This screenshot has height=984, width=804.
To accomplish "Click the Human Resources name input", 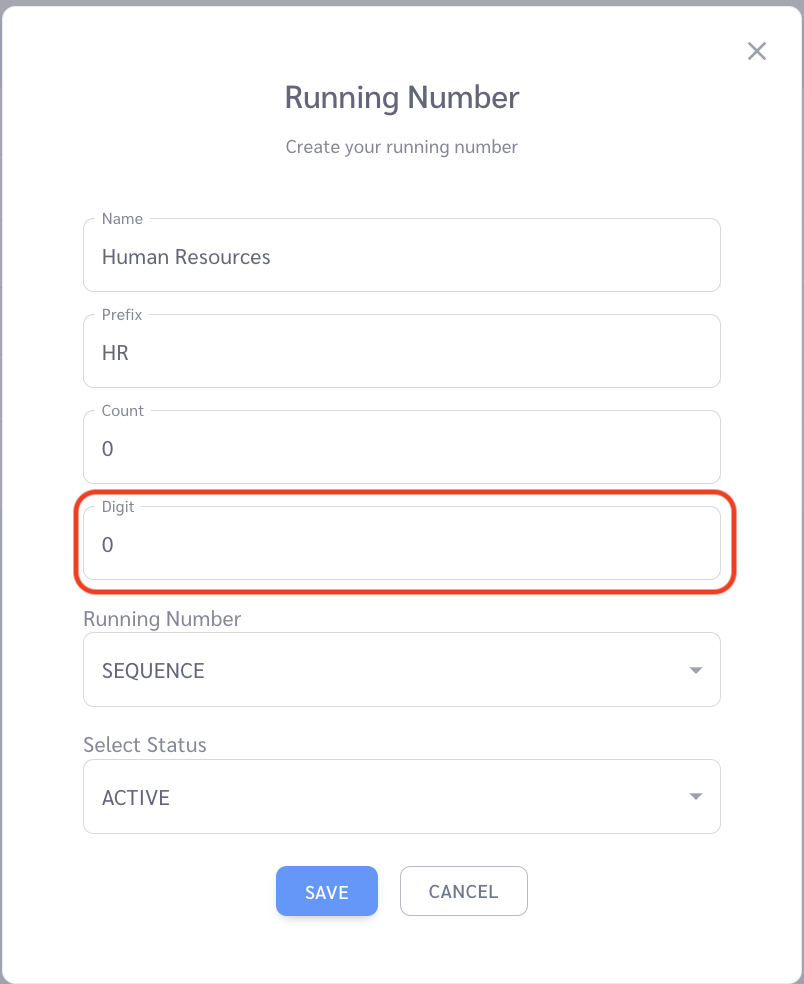I will (402, 255).
